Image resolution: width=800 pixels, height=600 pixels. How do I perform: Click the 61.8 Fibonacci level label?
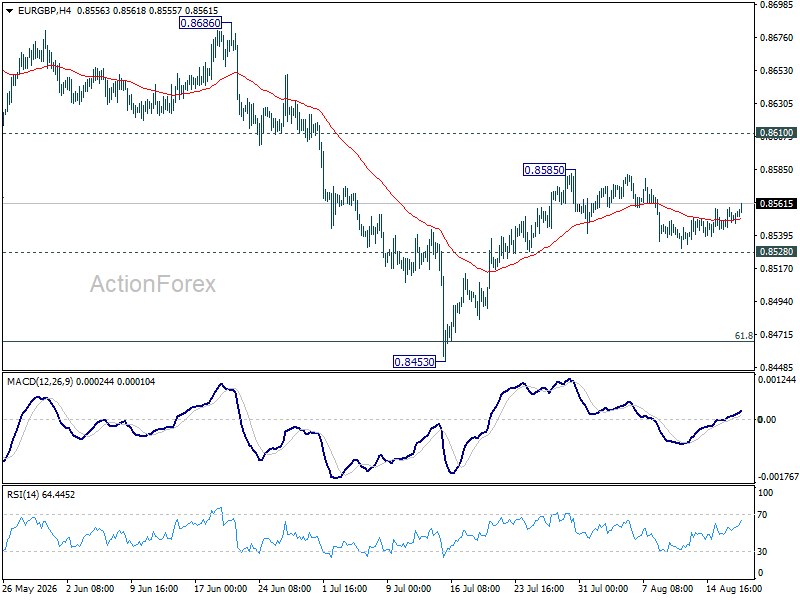tap(743, 336)
